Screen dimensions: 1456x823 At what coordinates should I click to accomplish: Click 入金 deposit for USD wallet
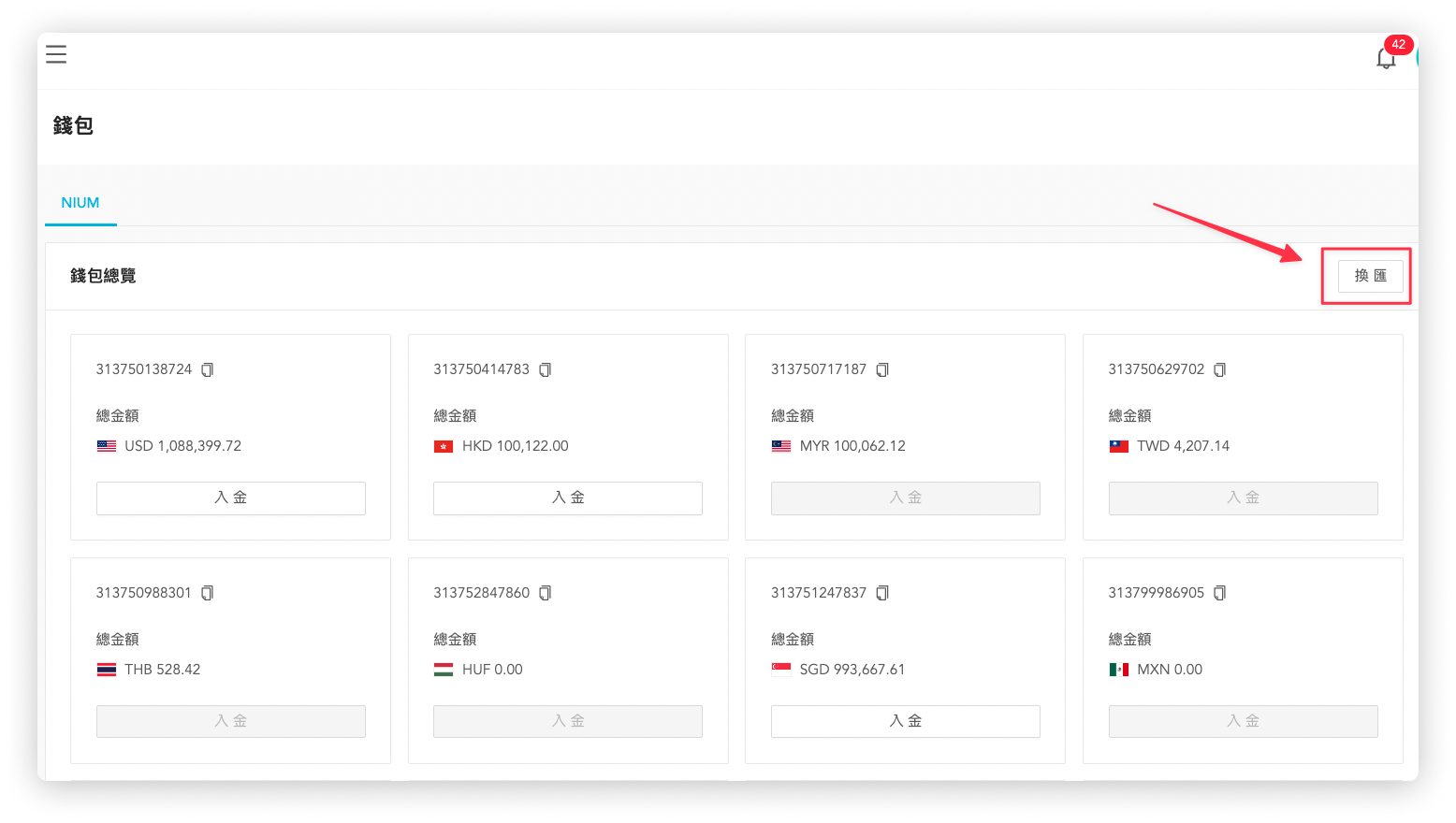231,498
